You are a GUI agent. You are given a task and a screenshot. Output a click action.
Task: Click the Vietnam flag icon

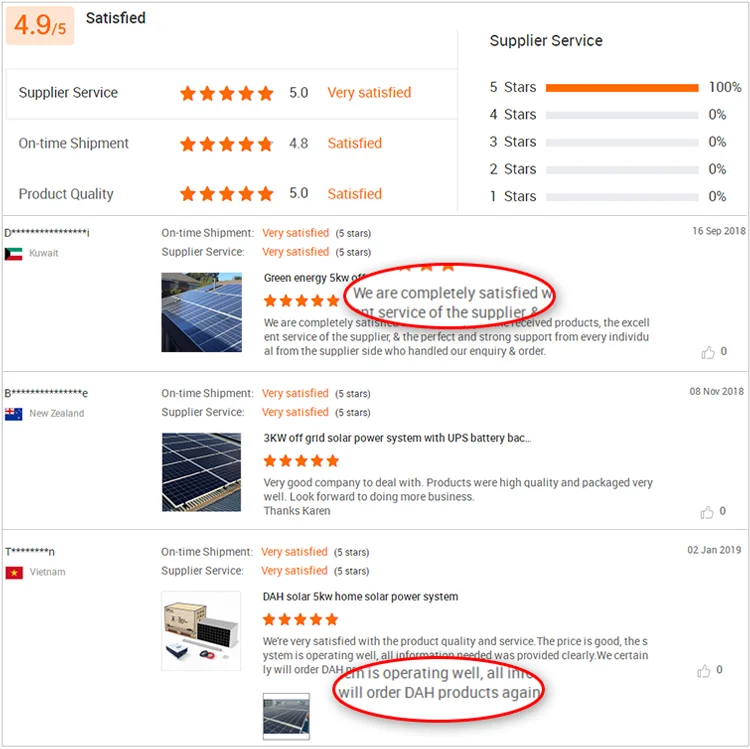point(14,572)
